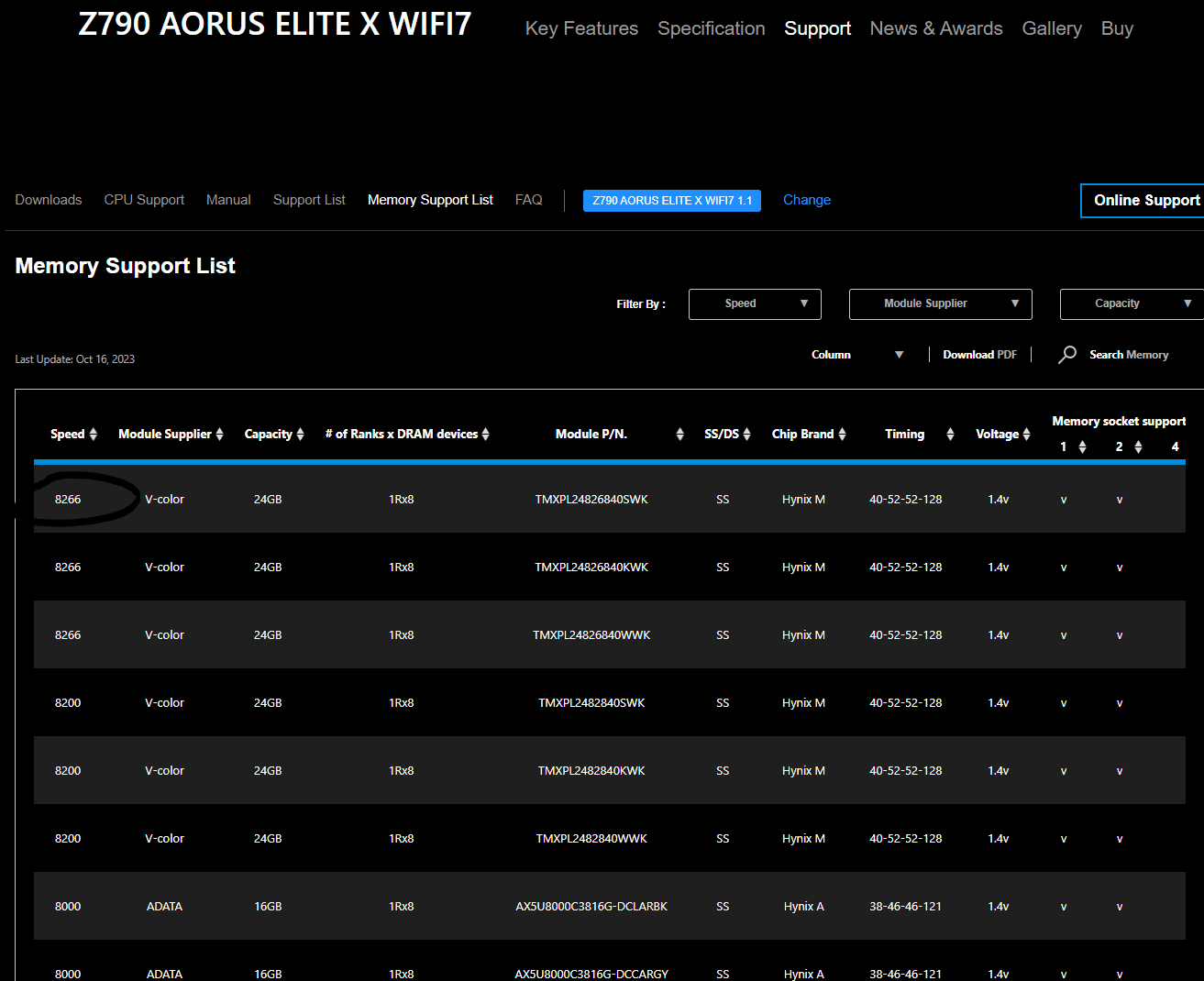
Task: Click part number AX5U8000C3816G-DCLARBK
Action: coord(591,907)
